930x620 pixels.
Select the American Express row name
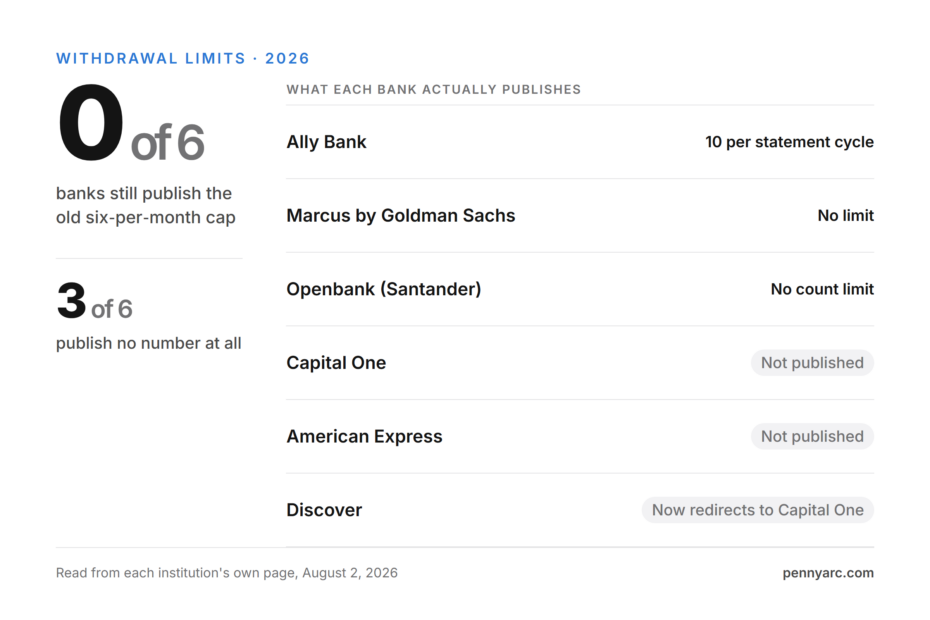364,436
